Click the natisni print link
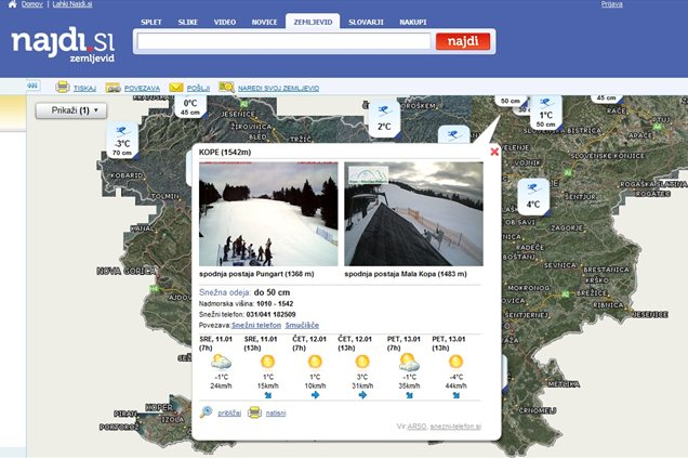This screenshot has height=458, width=688. point(276,413)
